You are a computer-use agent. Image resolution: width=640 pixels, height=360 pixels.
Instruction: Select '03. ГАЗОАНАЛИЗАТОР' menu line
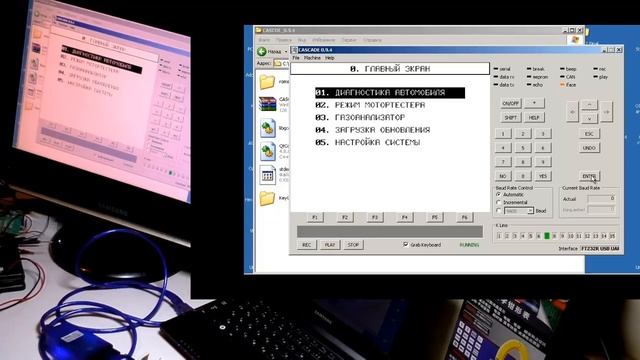point(360,118)
